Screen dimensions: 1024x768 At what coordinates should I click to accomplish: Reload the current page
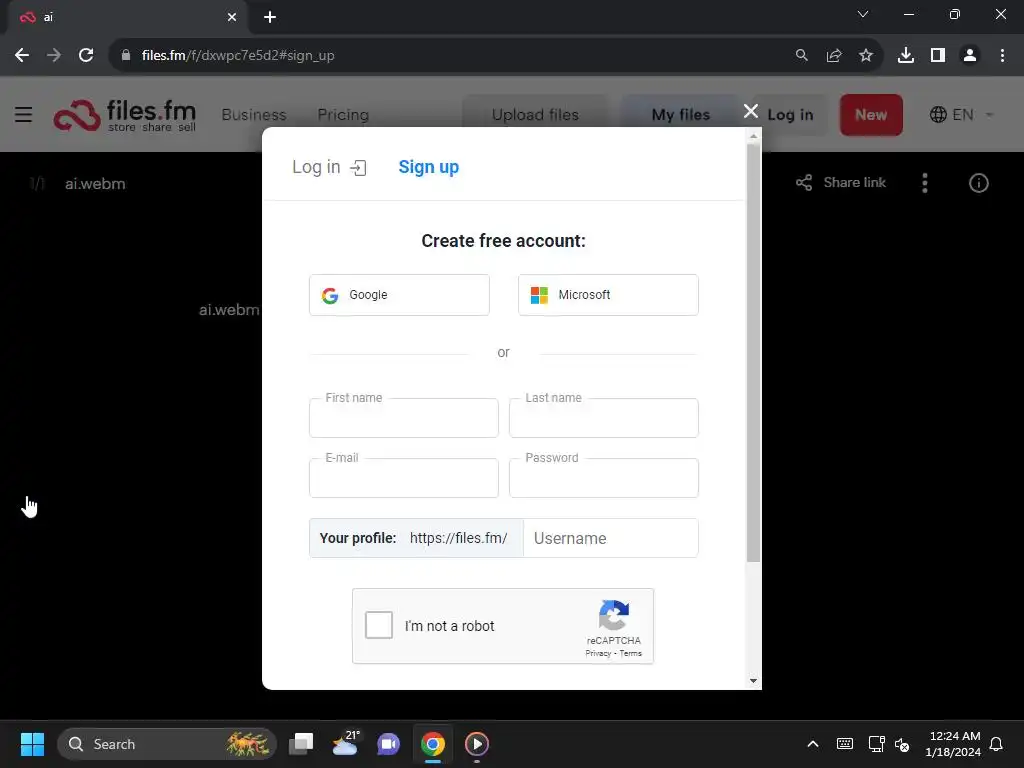86,56
